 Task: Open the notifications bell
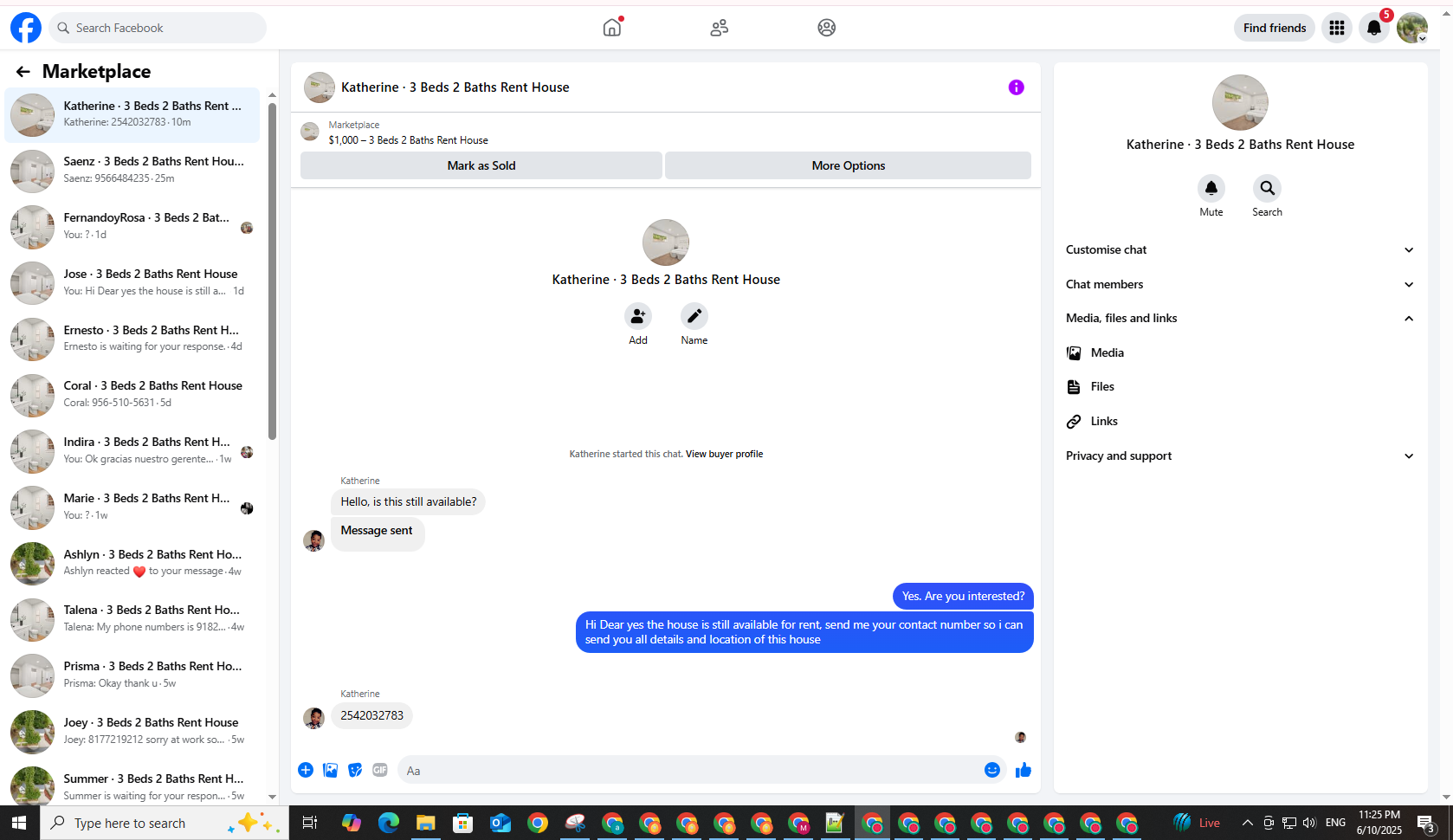[1374, 28]
